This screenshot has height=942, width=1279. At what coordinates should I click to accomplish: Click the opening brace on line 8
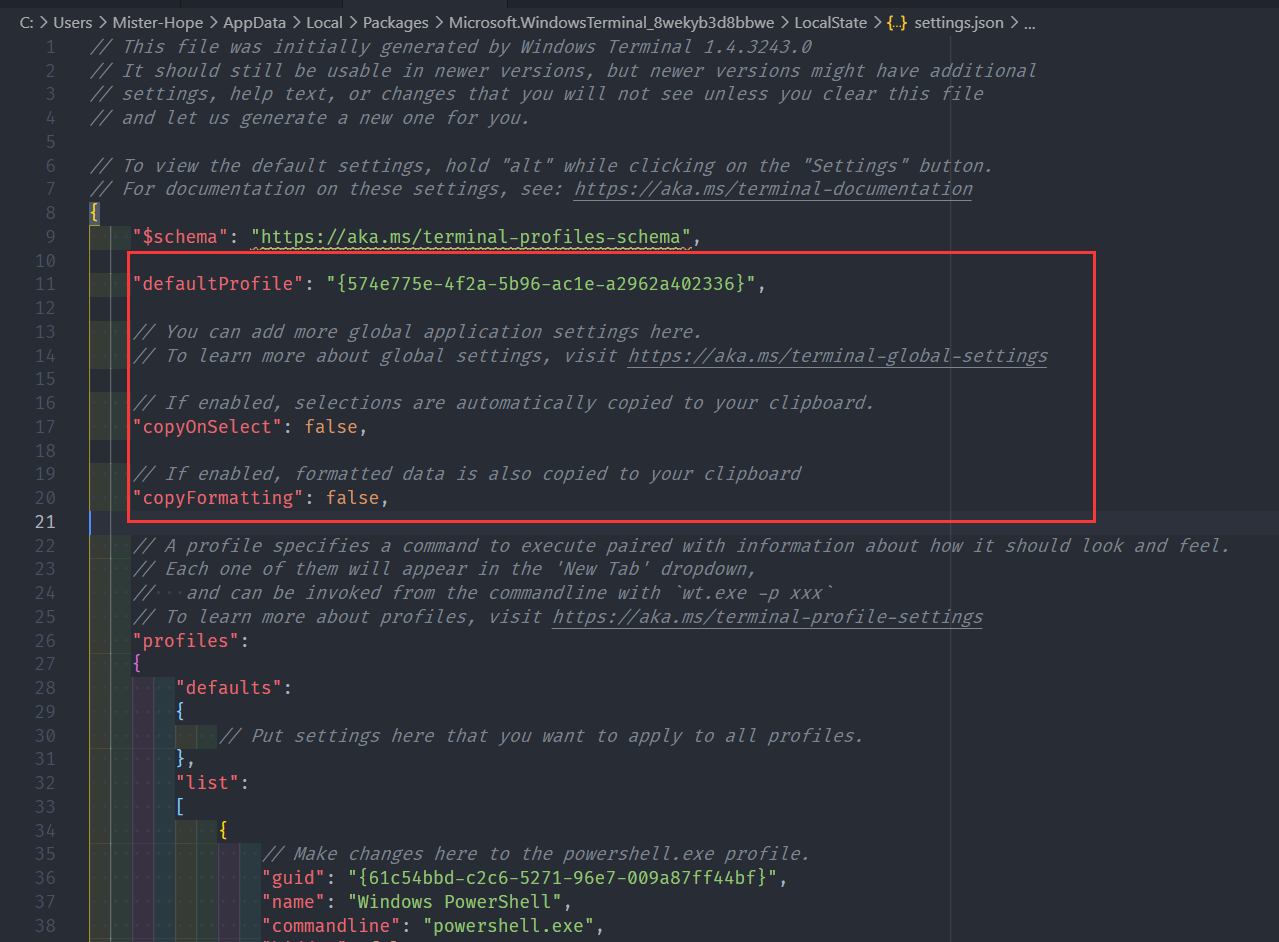pyautogui.click(x=94, y=213)
